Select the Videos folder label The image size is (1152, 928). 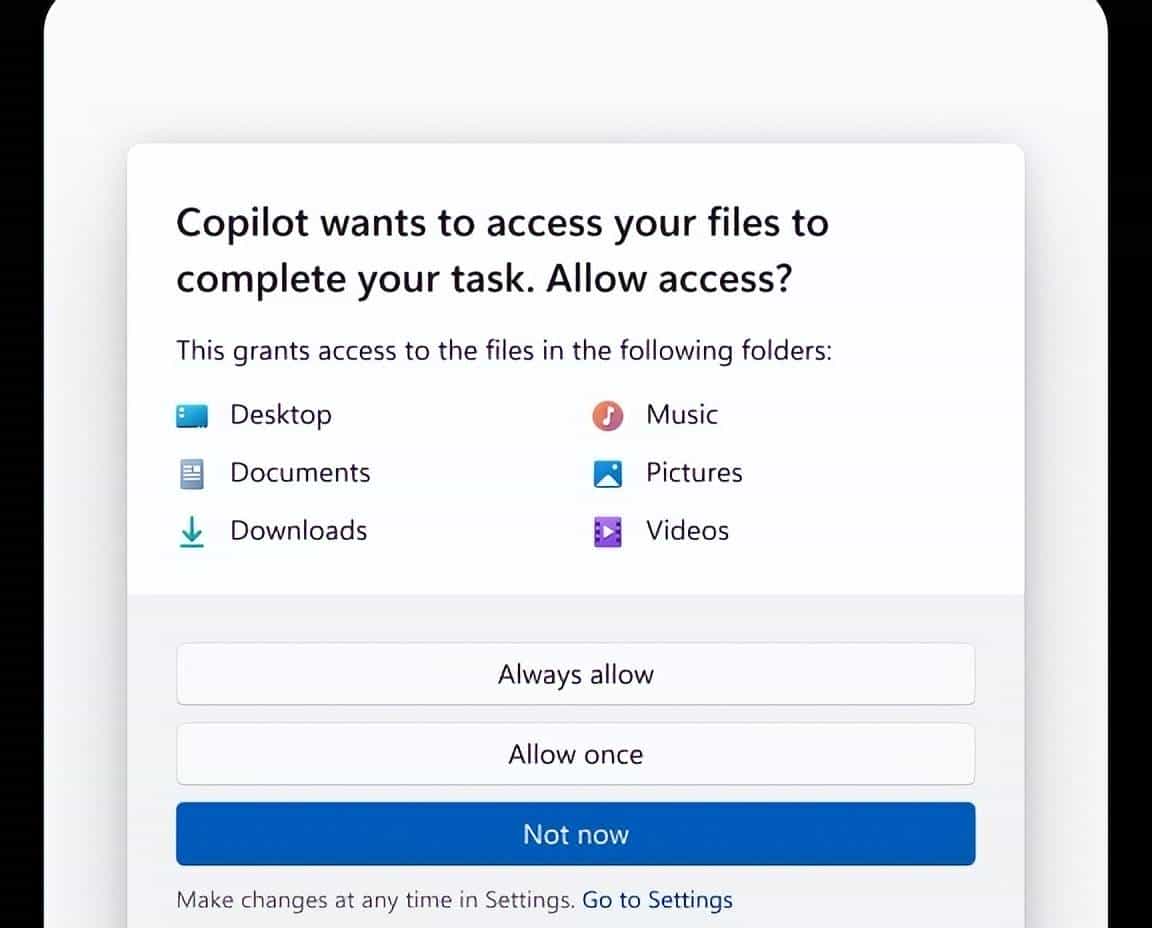(687, 531)
